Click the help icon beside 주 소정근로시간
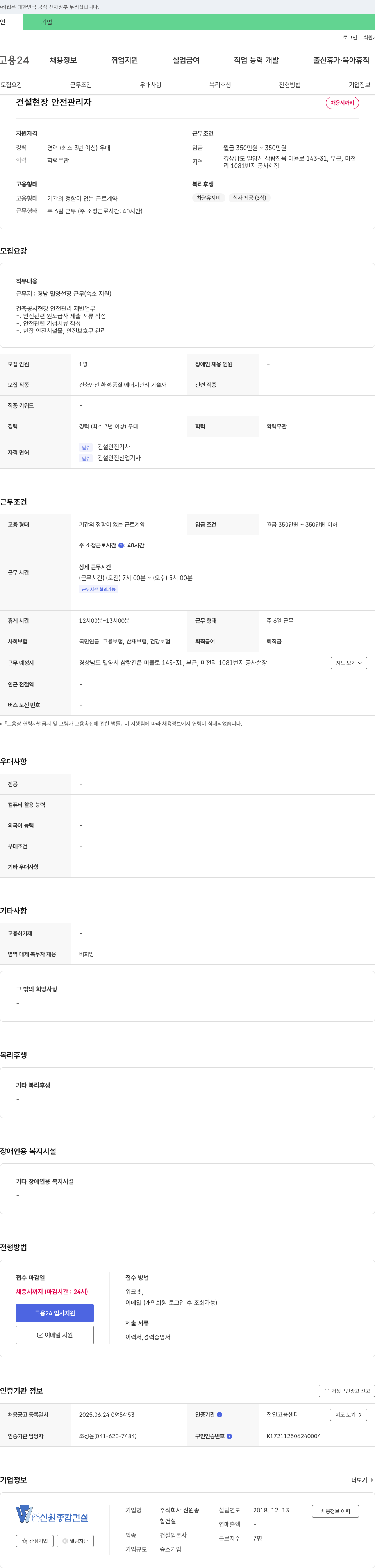Image resolution: width=375 pixels, height=1568 pixels. coord(121,545)
